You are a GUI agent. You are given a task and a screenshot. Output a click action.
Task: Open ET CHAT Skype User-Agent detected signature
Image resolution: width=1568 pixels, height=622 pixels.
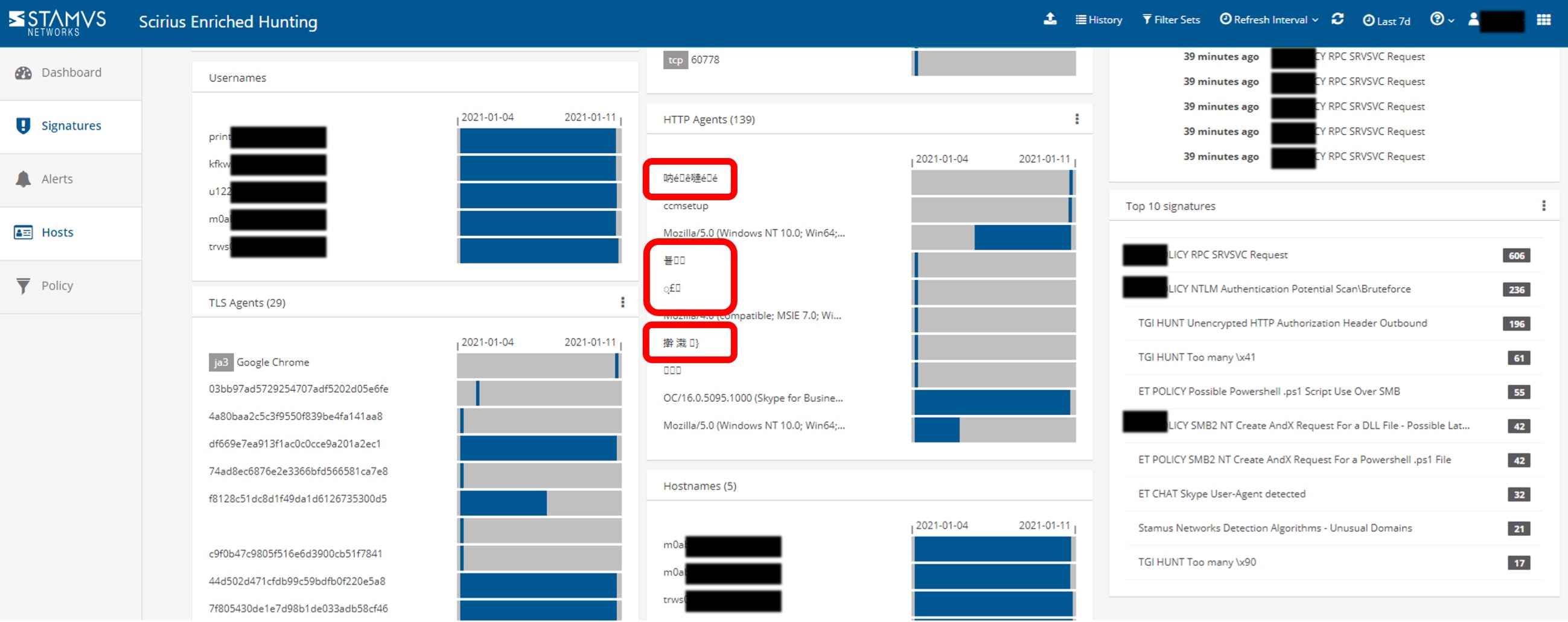coord(1221,493)
